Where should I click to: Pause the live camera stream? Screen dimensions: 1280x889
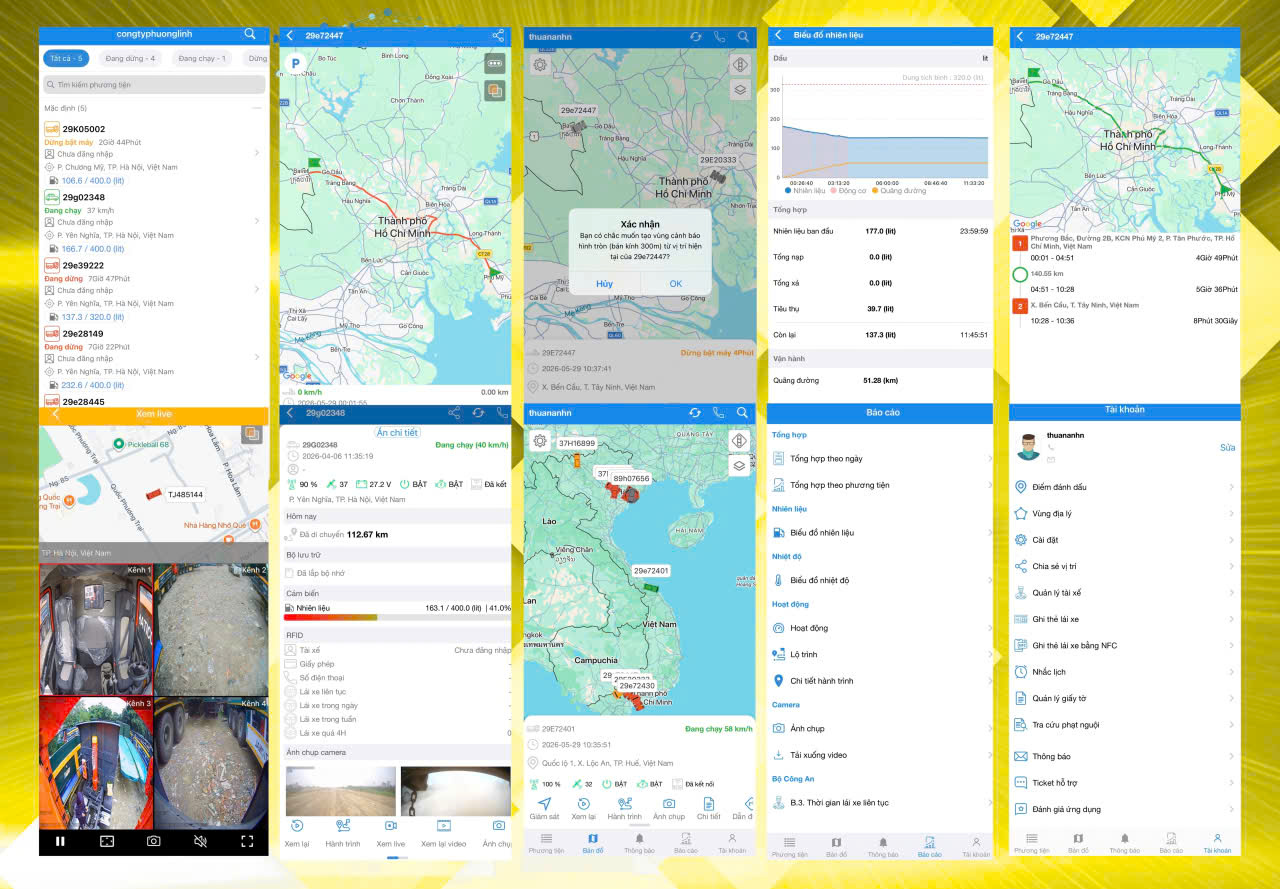coord(60,841)
